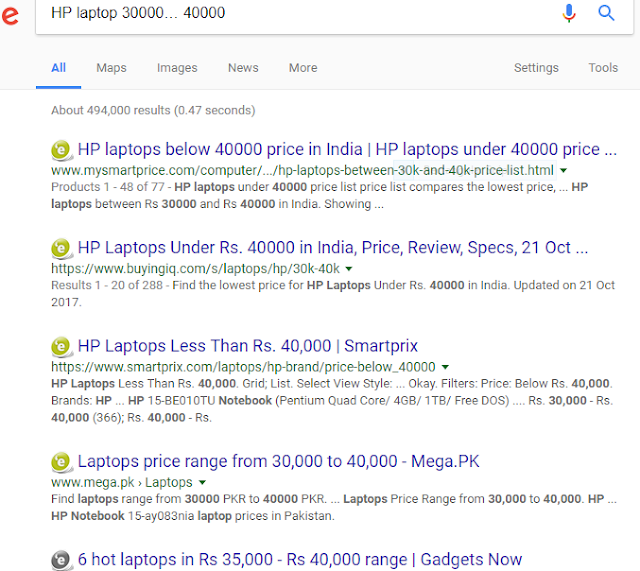
Task: Switch to the Images tab
Action: (177, 68)
